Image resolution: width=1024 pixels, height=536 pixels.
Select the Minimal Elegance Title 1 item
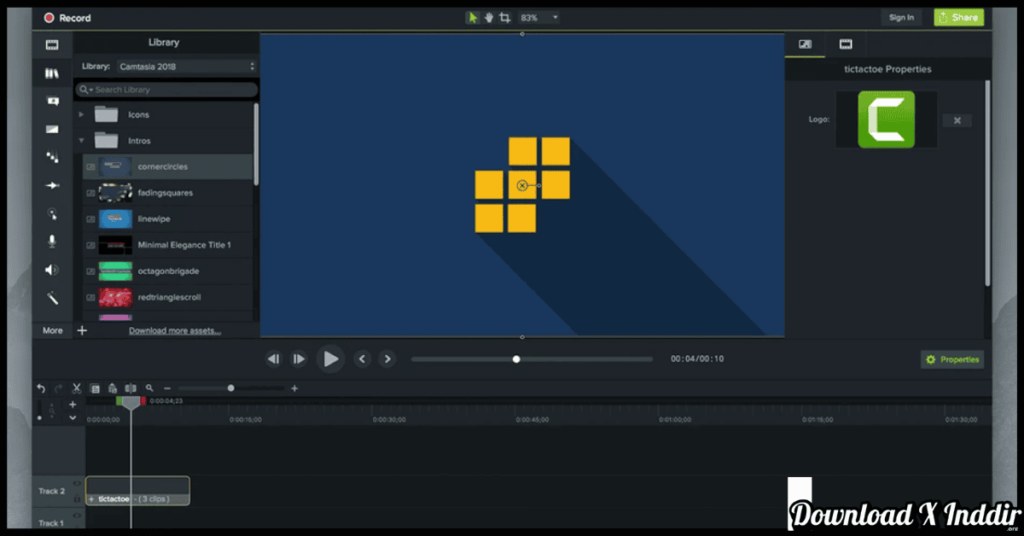click(168, 245)
